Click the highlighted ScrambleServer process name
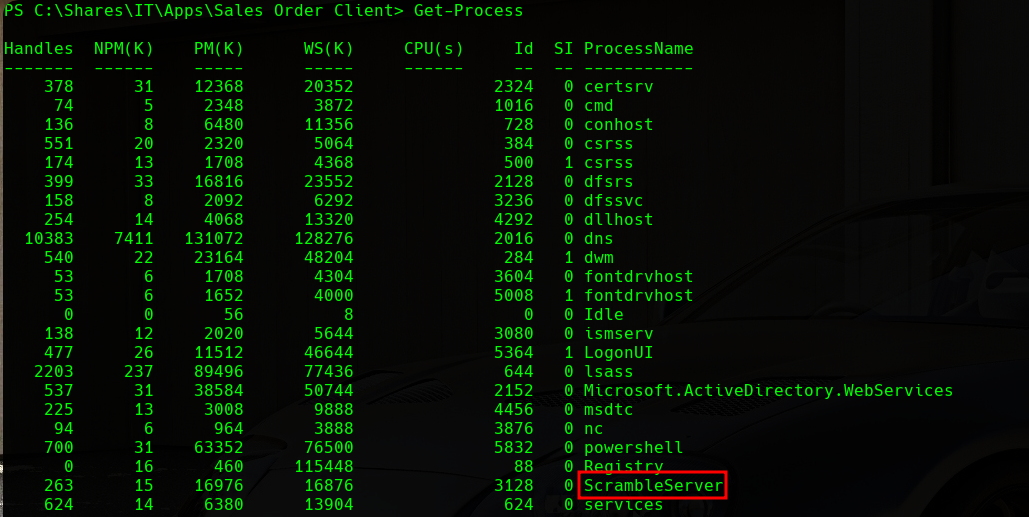1029x517 pixels. pos(652,486)
